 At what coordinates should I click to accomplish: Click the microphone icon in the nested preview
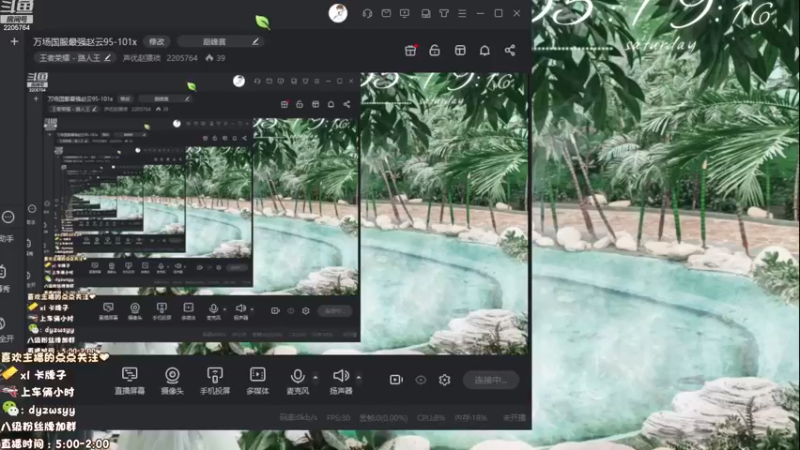coord(214,311)
